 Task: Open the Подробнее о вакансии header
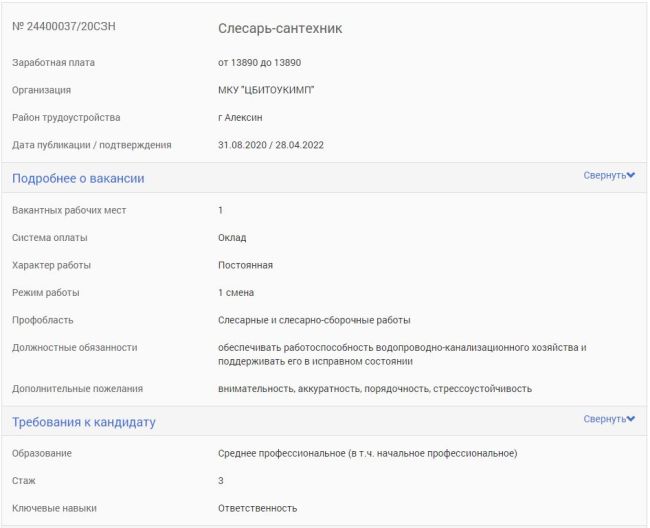pos(78,178)
